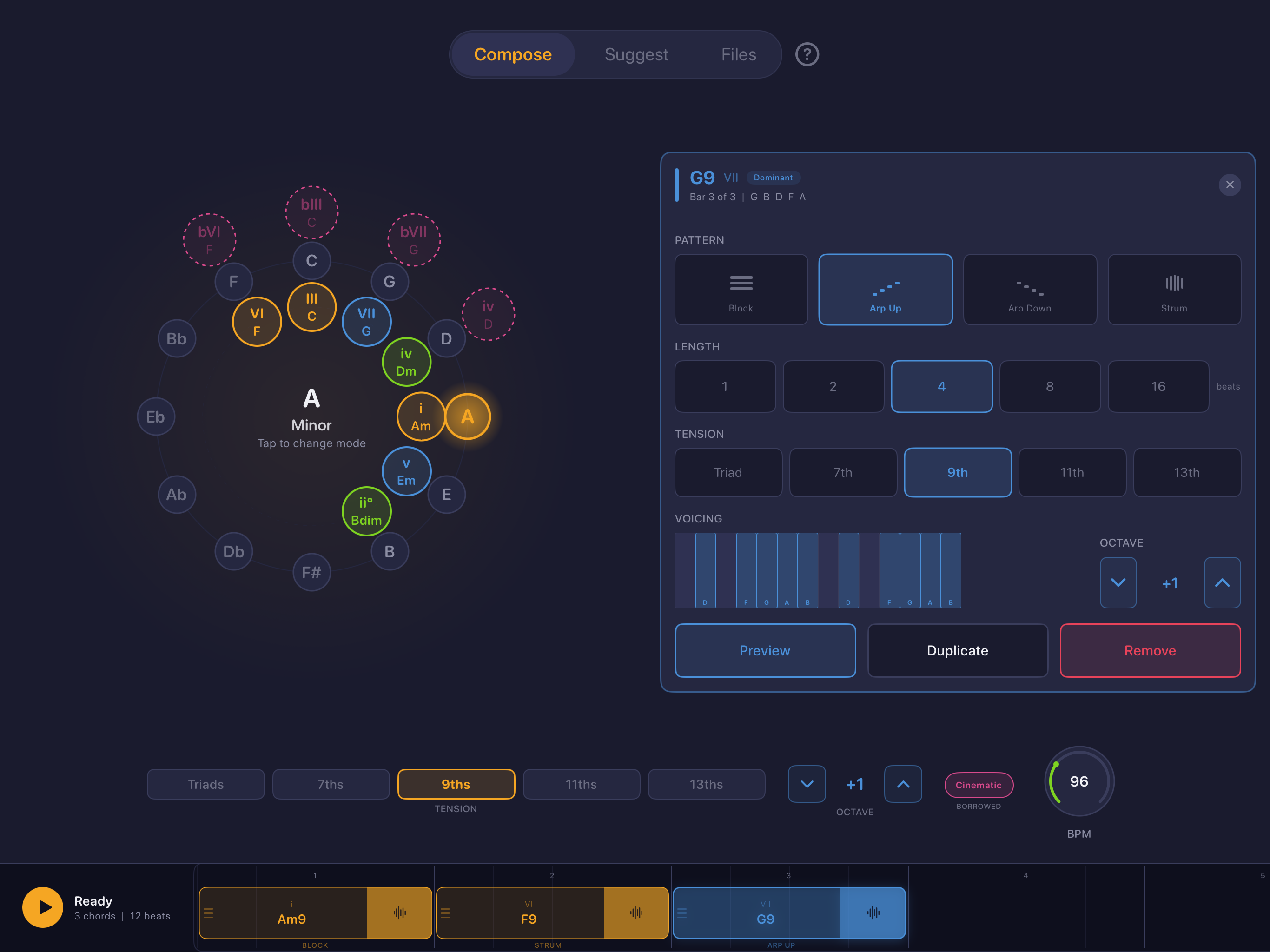Select the Db root note on wheel

click(x=234, y=552)
